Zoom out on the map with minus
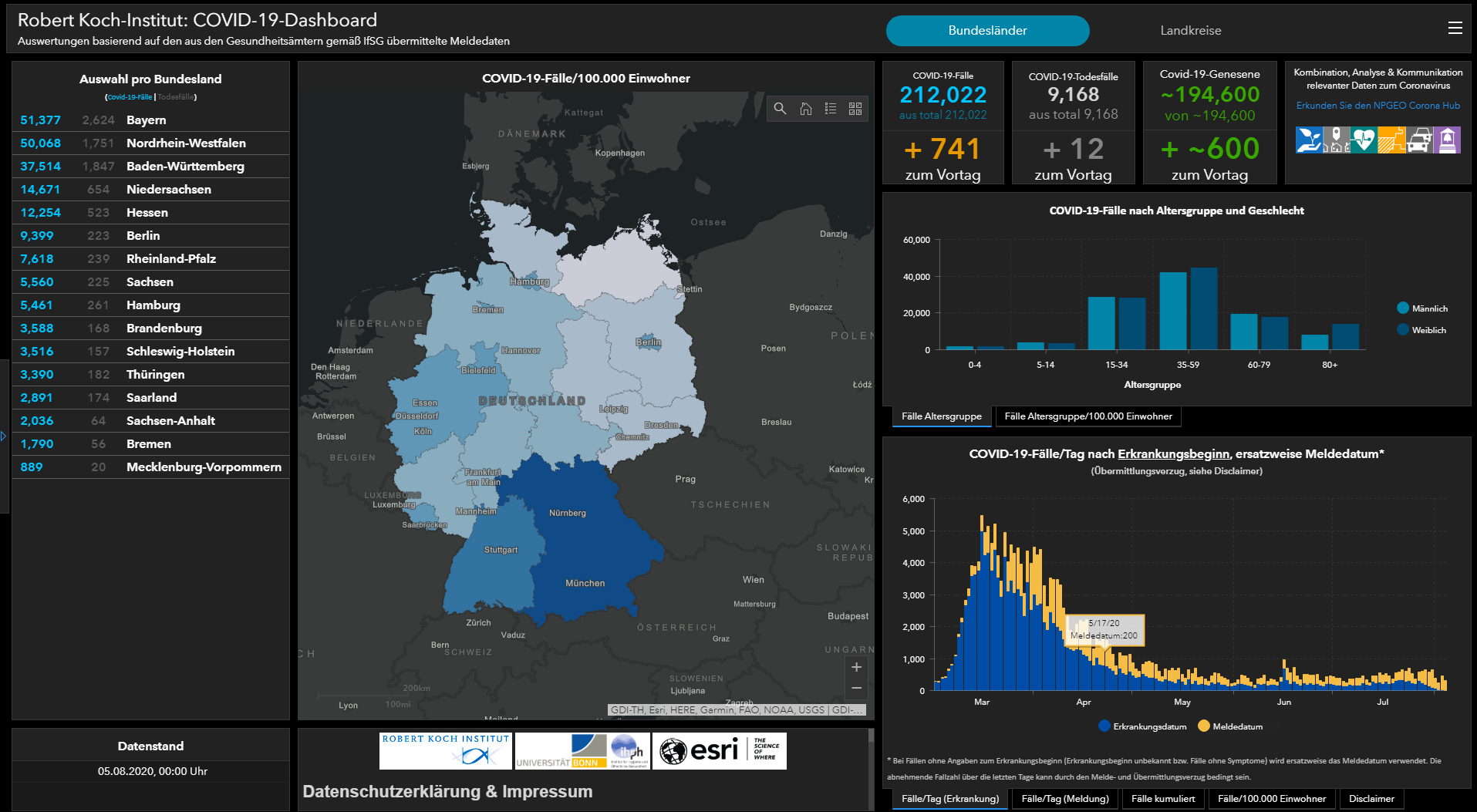The width and height of the screenshot is (1477, 812). pos(856,688)
